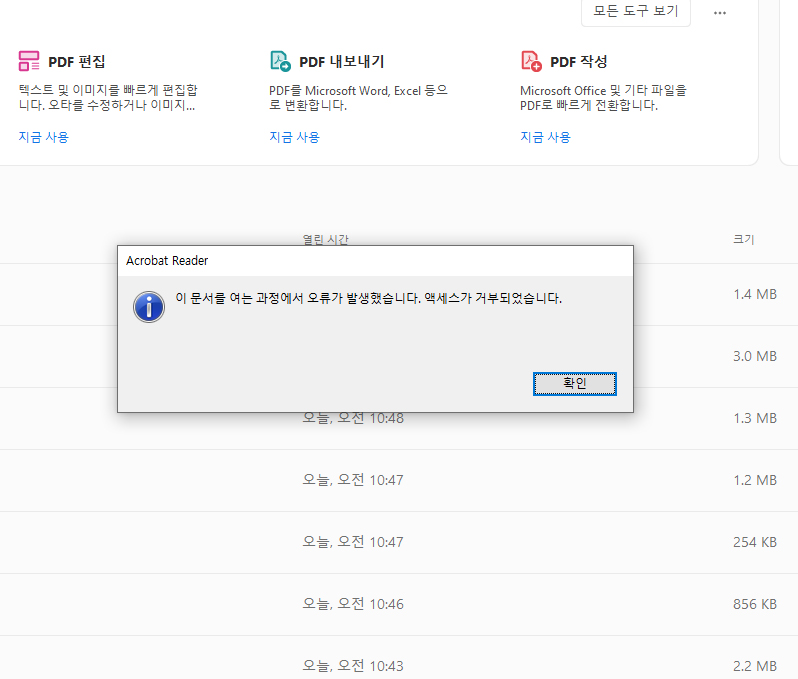Click the 확인 button in the dialog
Screen dimensions: 798x679
click(x=575, y=383)
